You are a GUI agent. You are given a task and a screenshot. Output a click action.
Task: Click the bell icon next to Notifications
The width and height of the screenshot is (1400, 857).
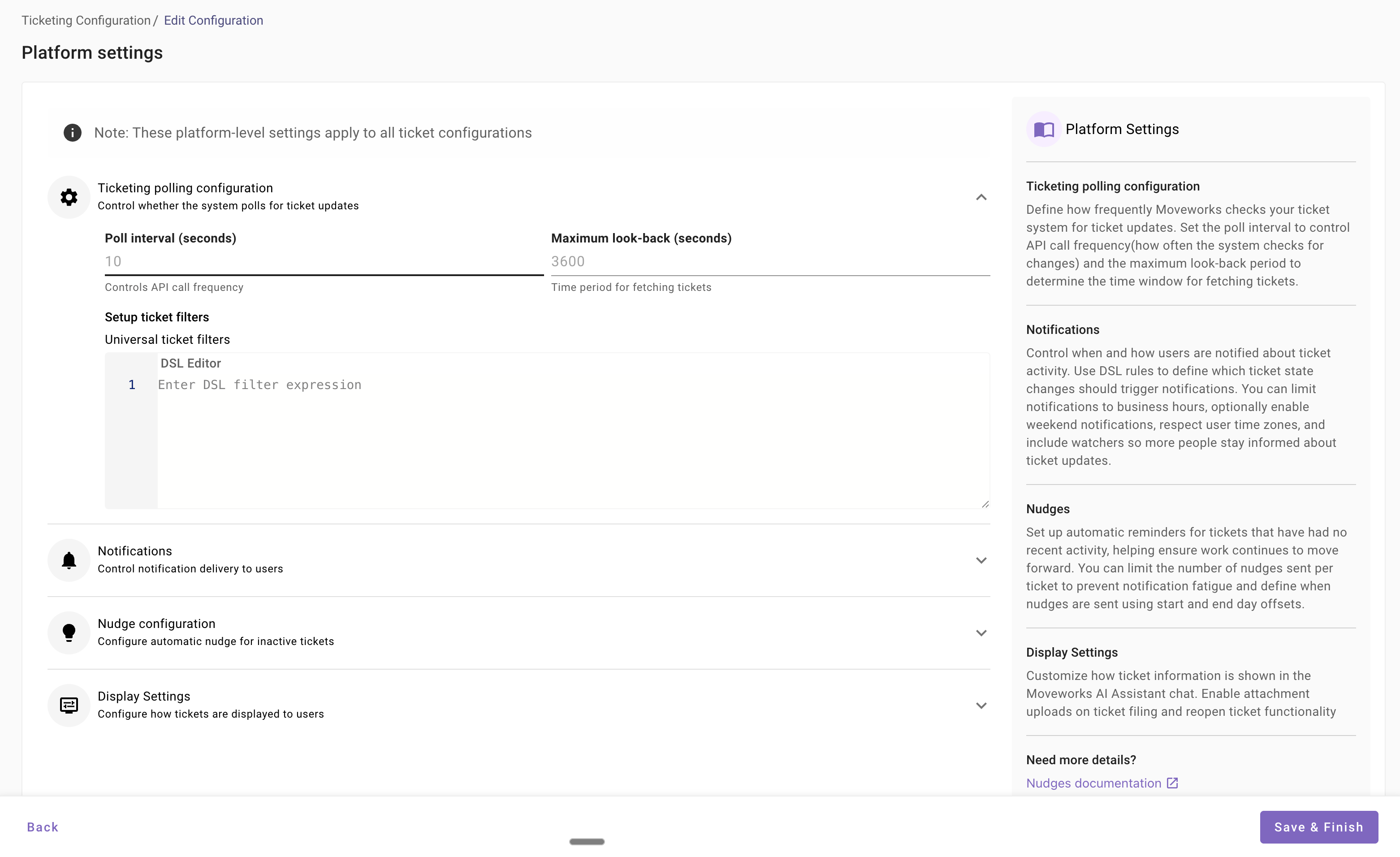point(69,560)
